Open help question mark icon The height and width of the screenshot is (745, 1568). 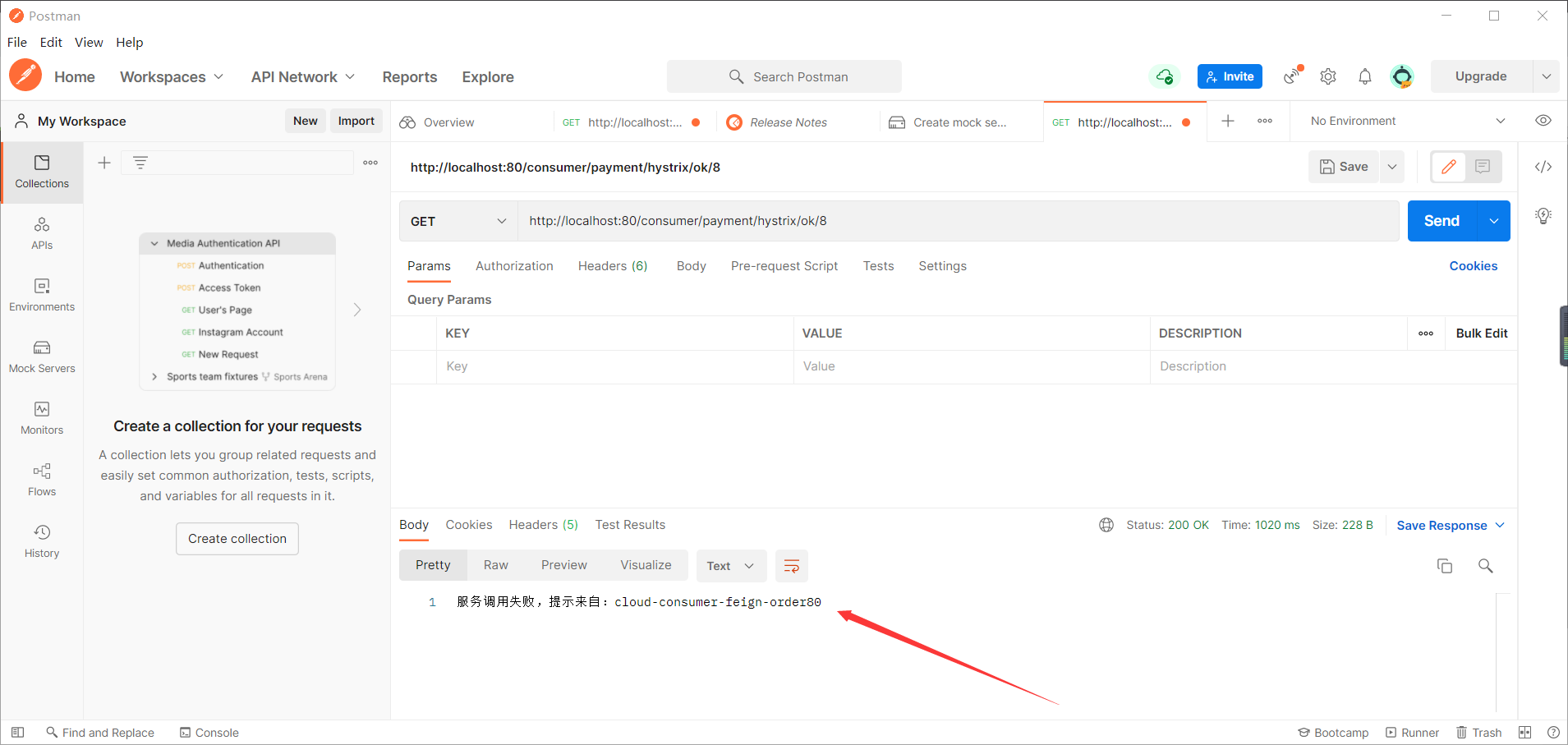(x=1553, y=733)
